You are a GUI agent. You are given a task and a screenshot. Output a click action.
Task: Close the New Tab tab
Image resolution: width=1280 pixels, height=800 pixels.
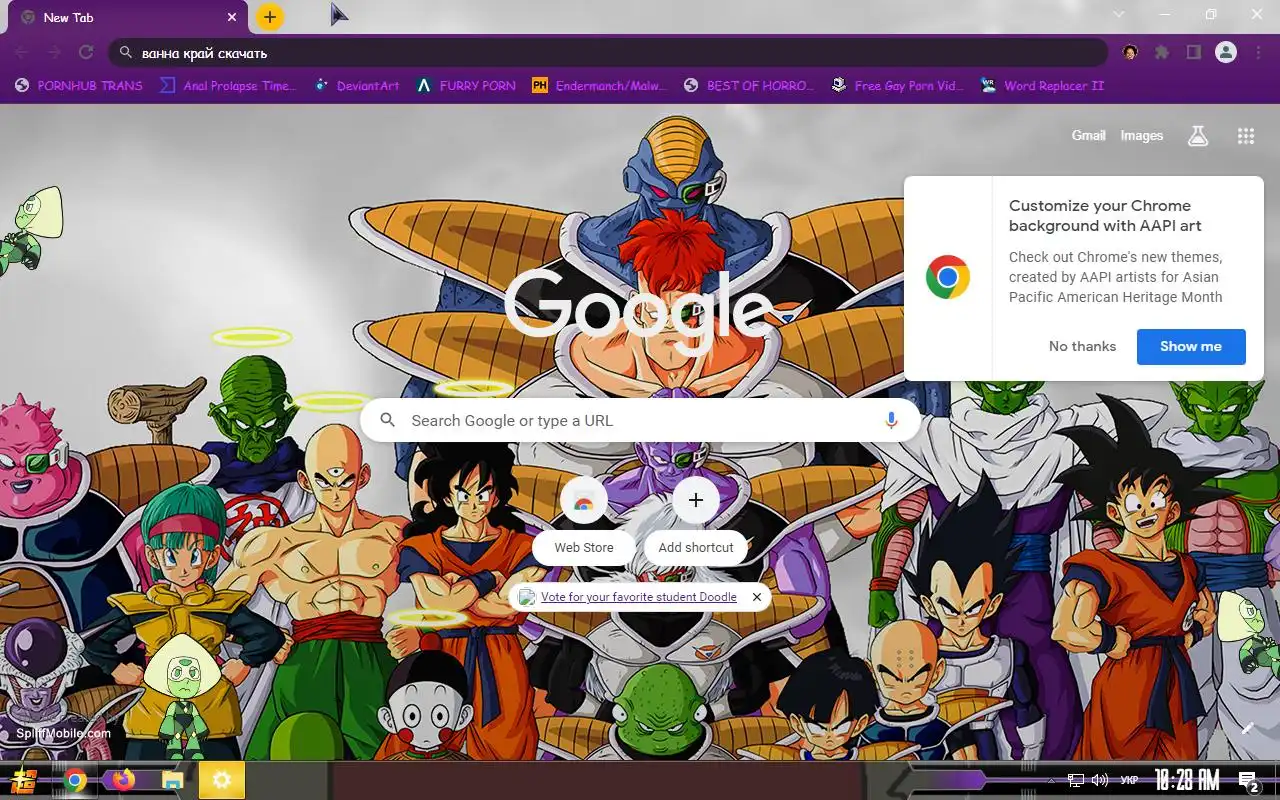click(232, 17)
